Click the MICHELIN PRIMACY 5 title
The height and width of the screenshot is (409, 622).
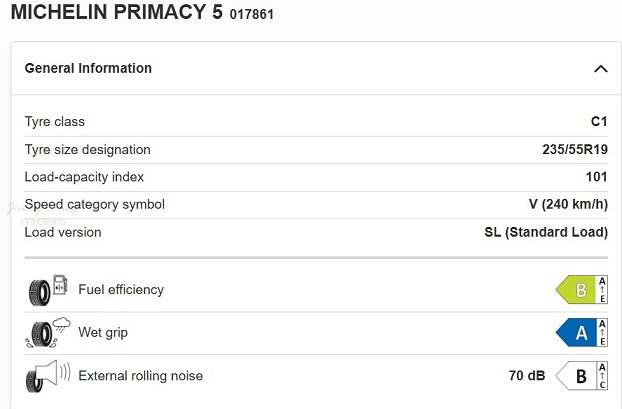point(116,14)
